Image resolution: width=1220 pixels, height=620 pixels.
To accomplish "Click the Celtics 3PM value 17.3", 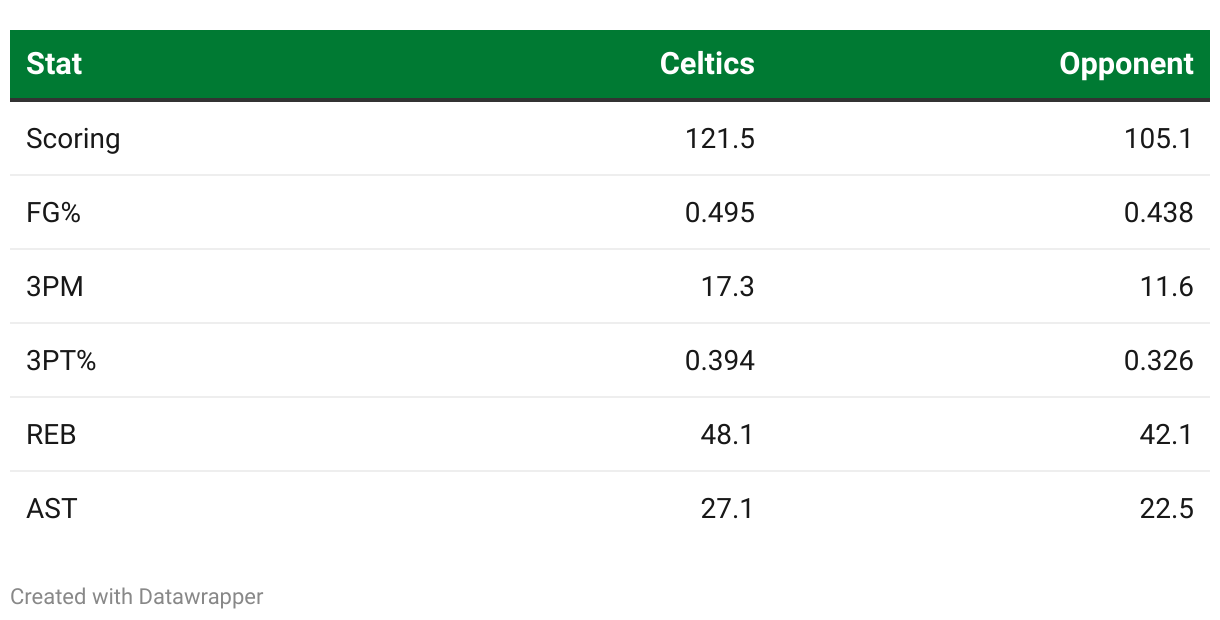I will point(727,287).
